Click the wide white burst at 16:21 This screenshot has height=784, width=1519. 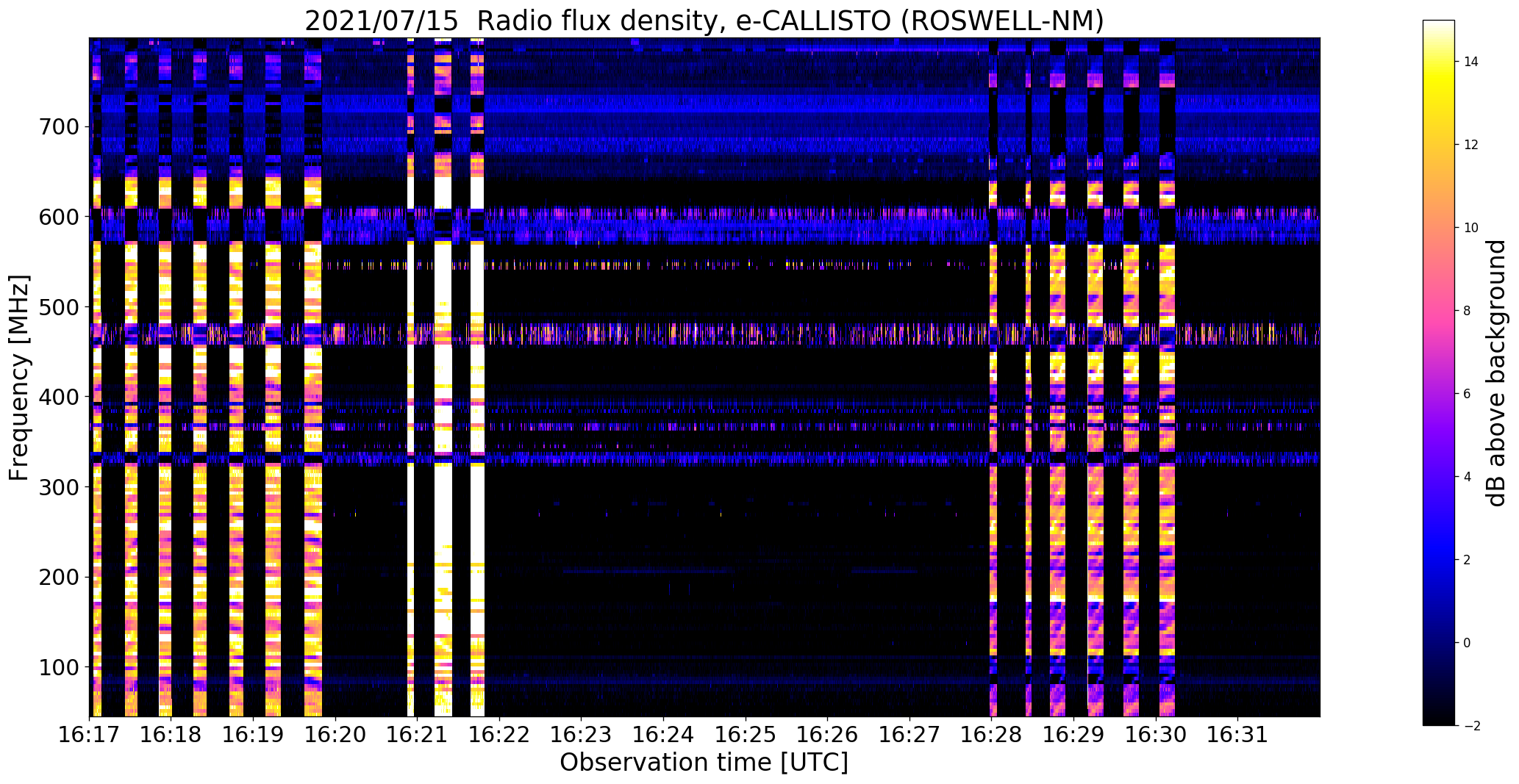[443, 377]
